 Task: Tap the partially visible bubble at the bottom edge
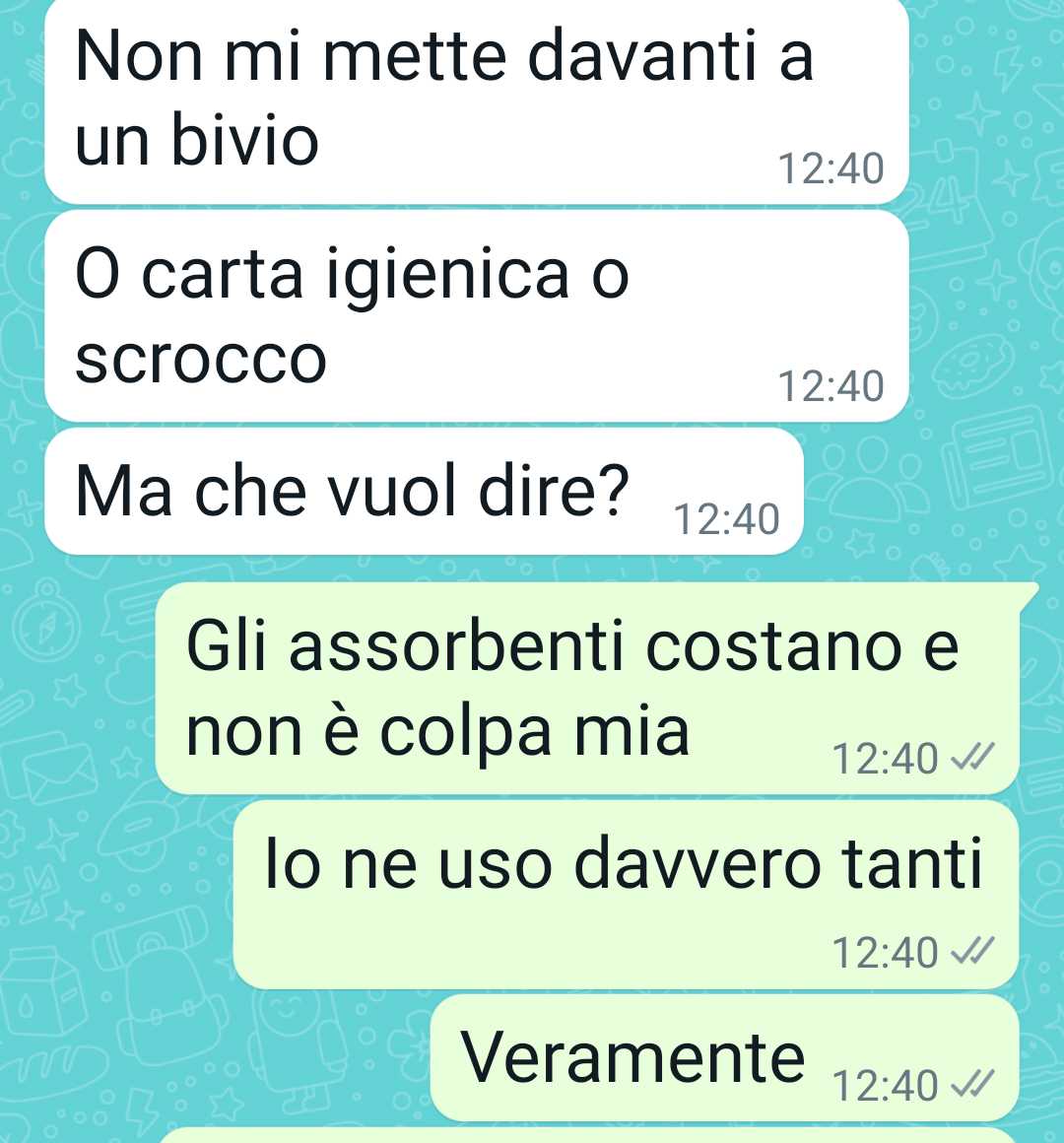click(x=587, y=1136)
